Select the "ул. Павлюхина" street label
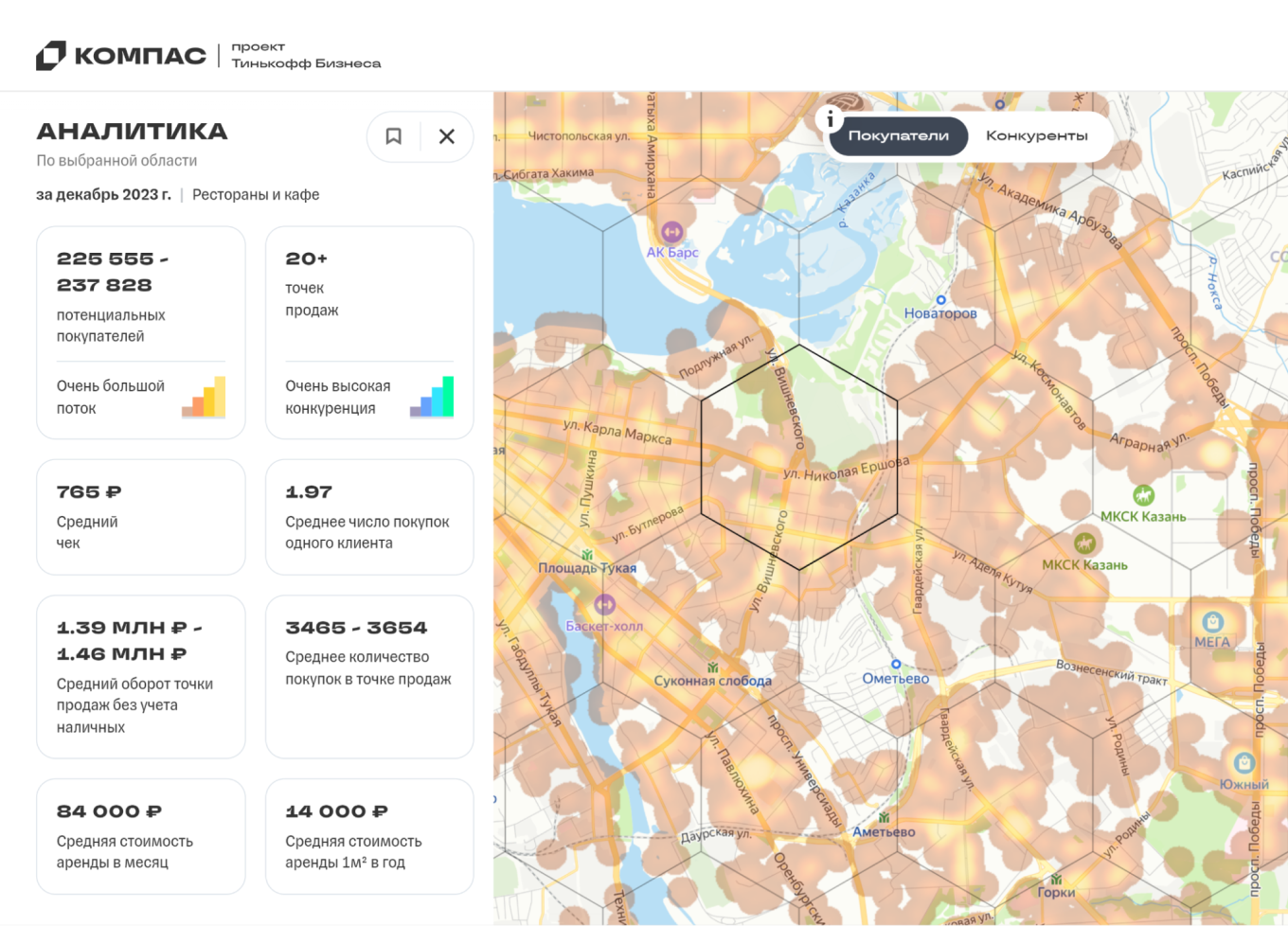 [732, 775]
